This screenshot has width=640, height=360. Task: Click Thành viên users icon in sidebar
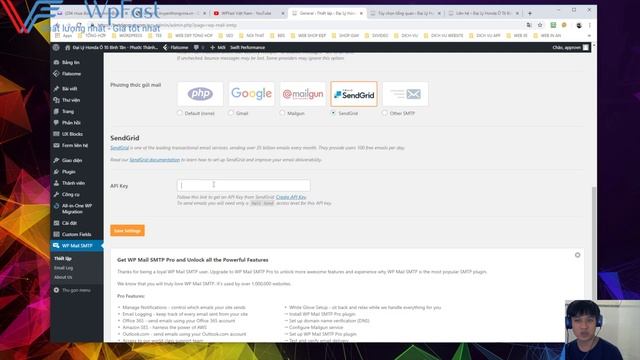[56, 183]
